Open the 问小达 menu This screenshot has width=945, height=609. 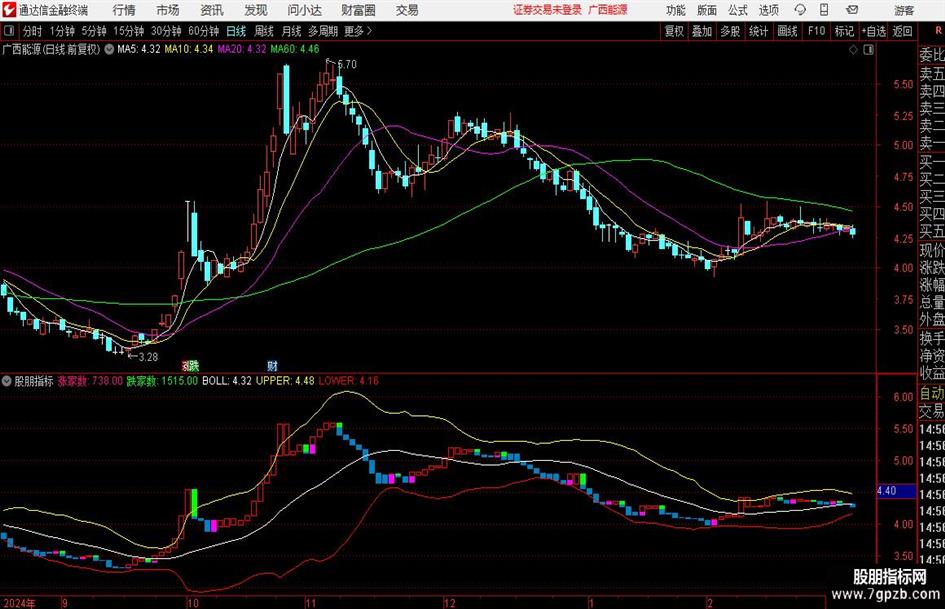coord(304,10)
